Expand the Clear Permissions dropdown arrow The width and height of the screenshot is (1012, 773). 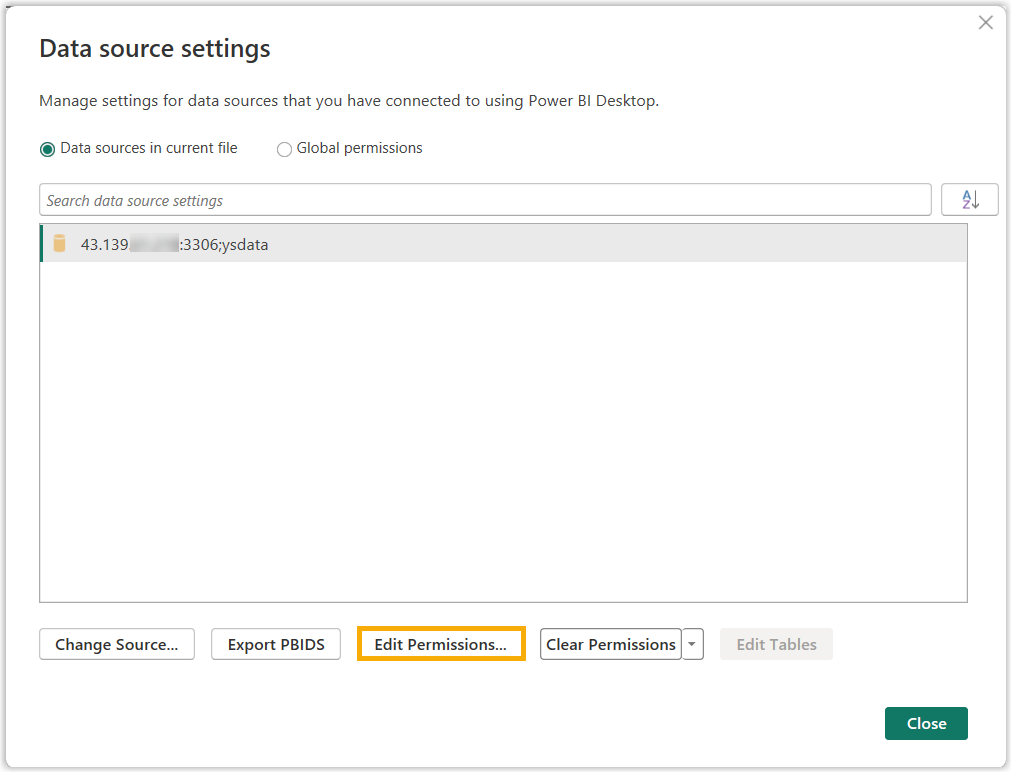point(692,644)
